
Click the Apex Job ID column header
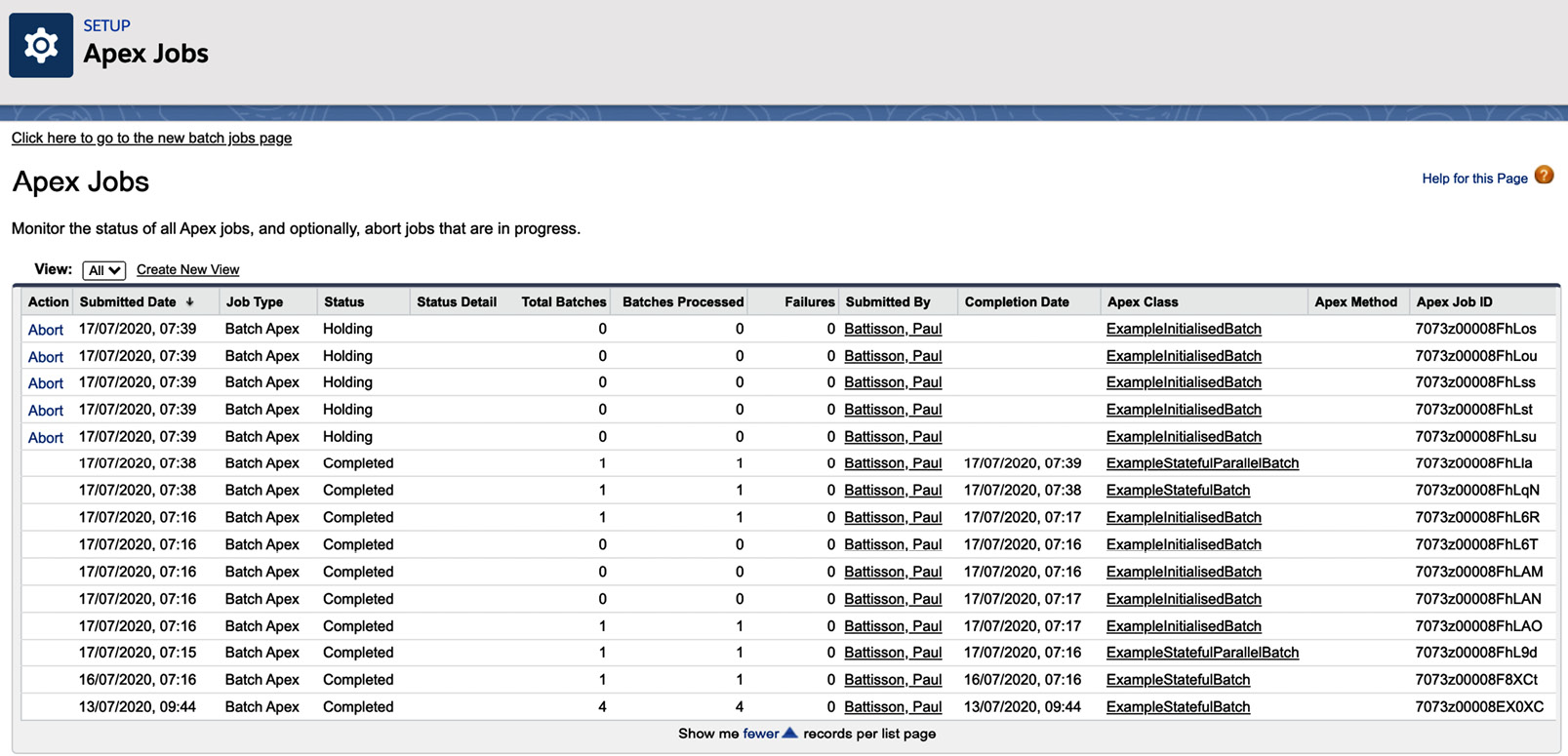click(x=1454, y=302)
